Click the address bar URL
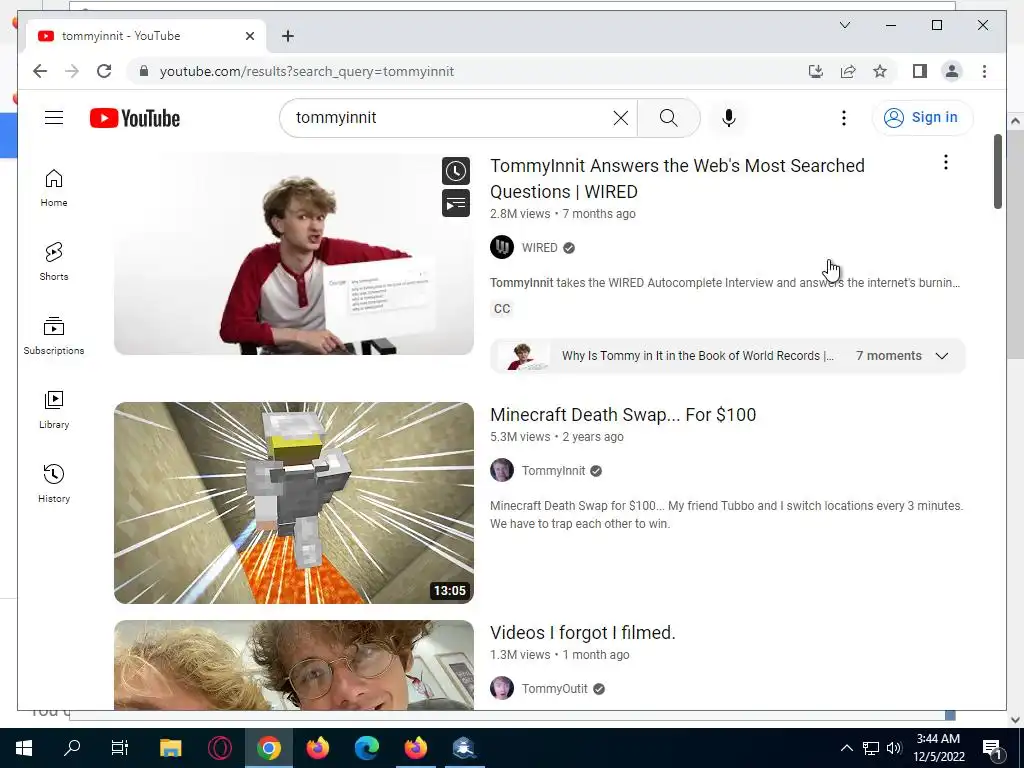The width and height of the screenshot is (1024, 768). 307,72
